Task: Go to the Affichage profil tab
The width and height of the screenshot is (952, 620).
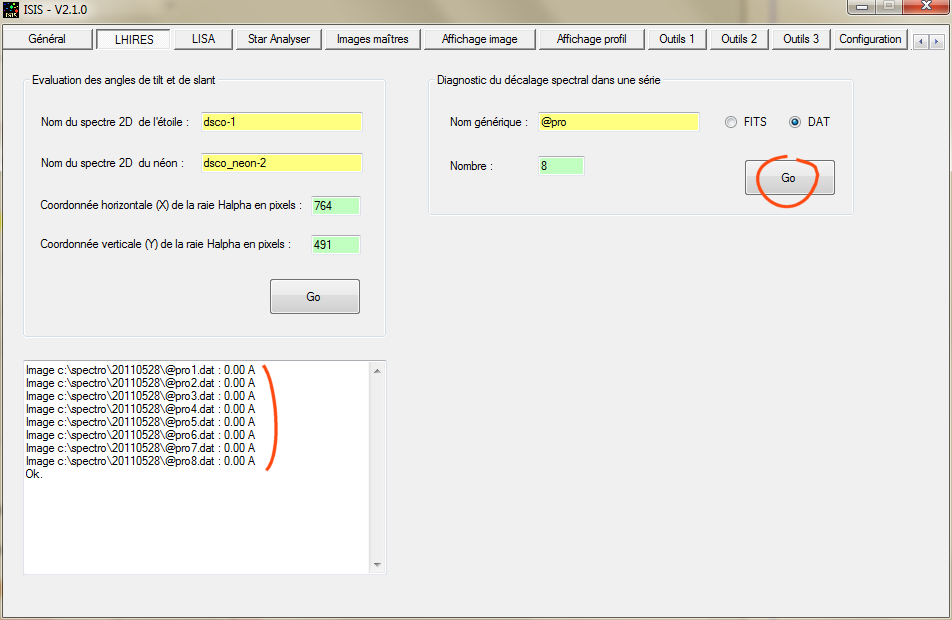Action: (591, 39)
